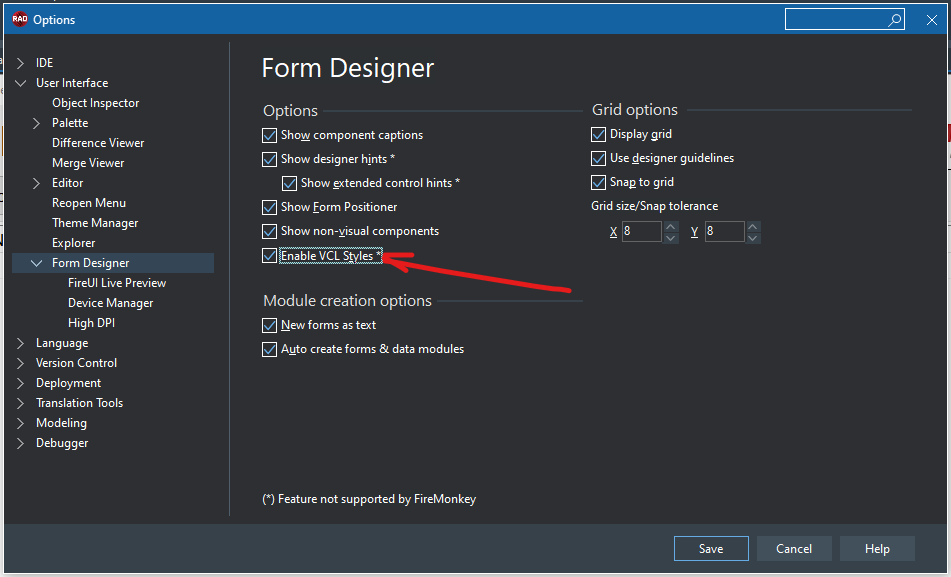The height and width of the screenshot is (577, 951).
Task: Expand the Language node
Action: [x=21, y=343]
